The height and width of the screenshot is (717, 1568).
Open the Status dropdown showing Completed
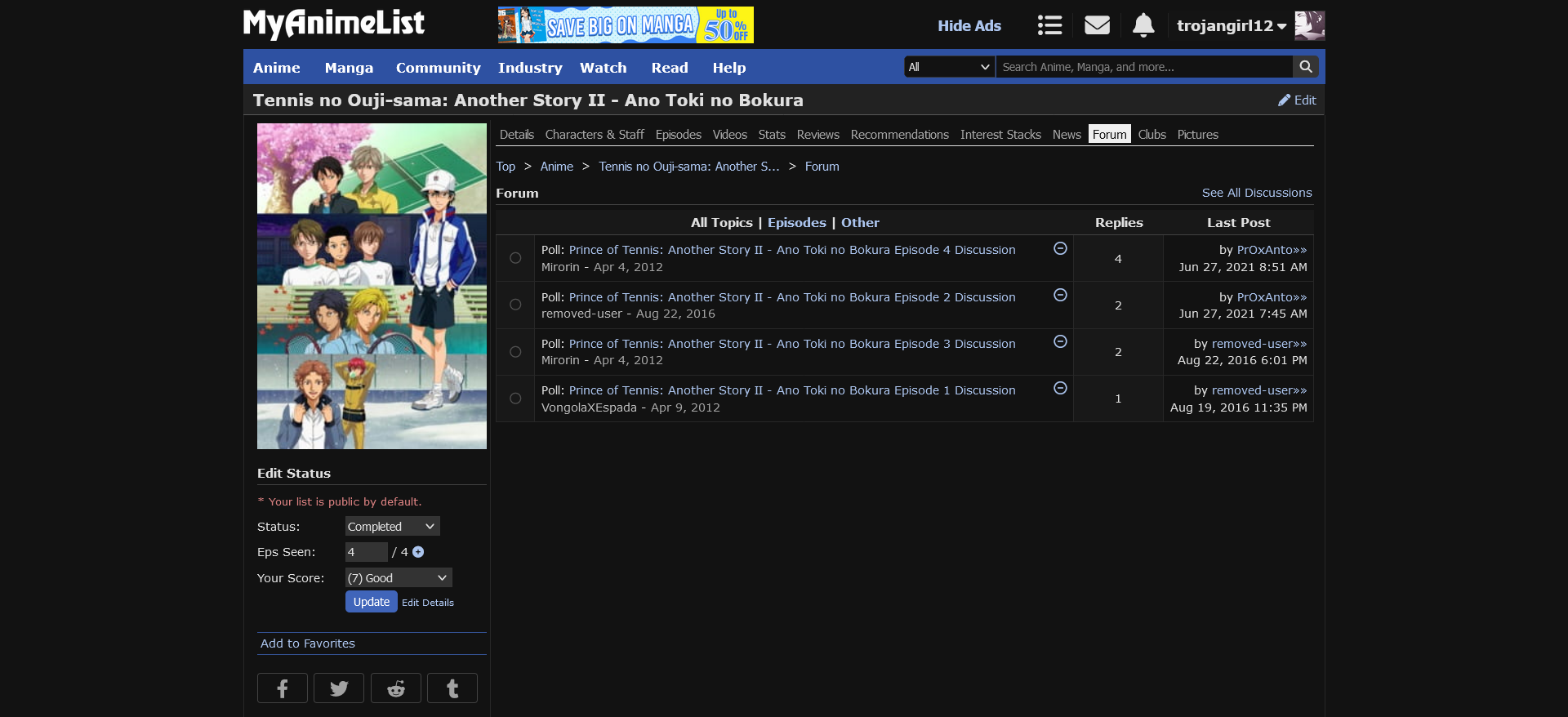(392, 527)
